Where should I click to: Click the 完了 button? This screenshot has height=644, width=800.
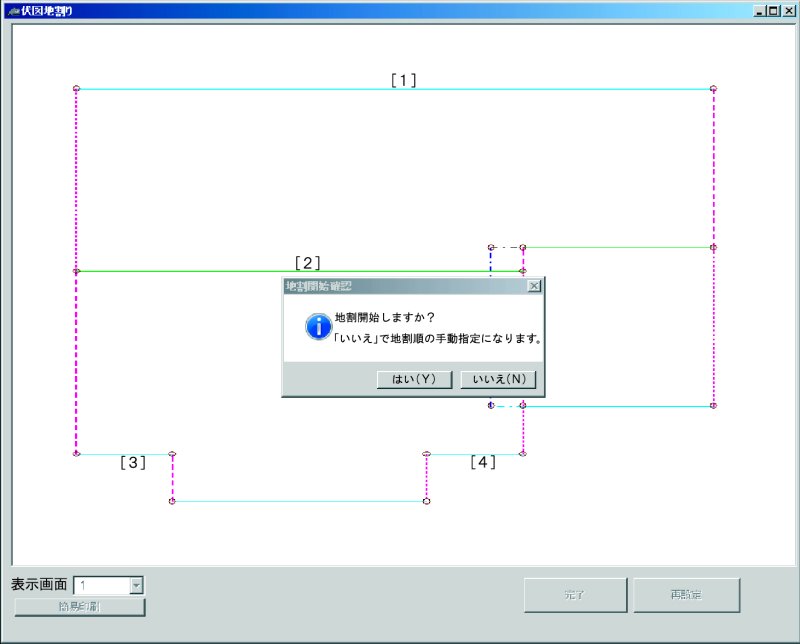click(575, 595)
